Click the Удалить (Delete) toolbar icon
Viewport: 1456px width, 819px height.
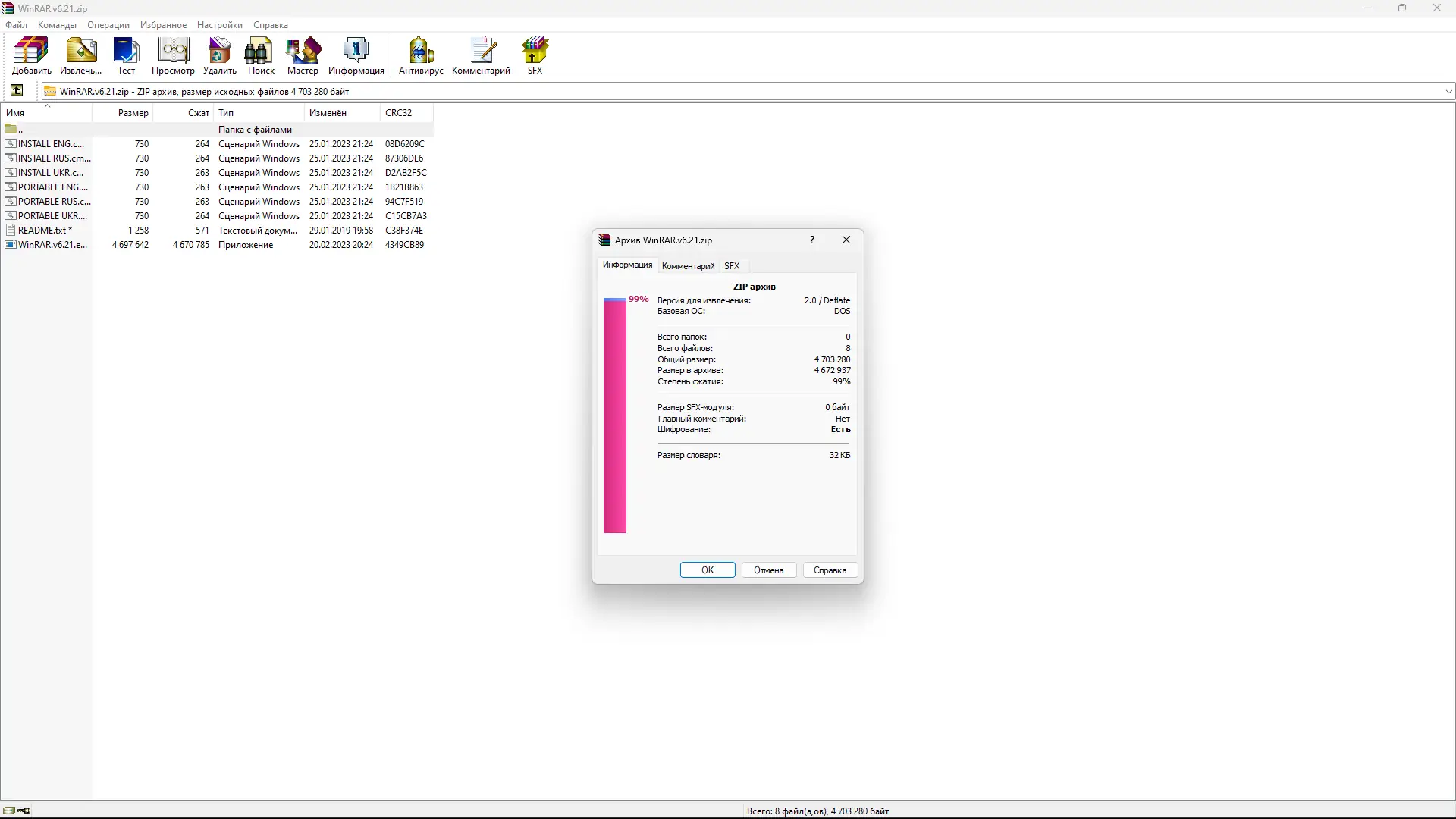(219, 55)
